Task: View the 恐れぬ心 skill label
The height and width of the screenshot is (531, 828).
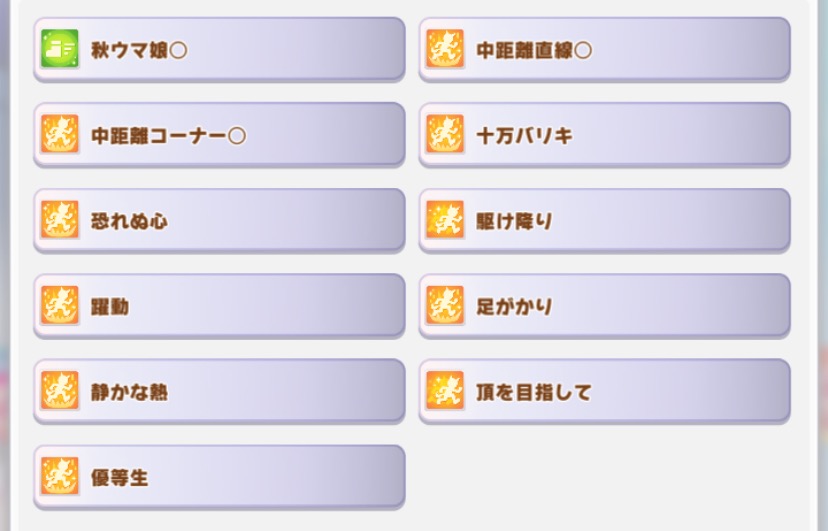Action: tap(130, 220)
